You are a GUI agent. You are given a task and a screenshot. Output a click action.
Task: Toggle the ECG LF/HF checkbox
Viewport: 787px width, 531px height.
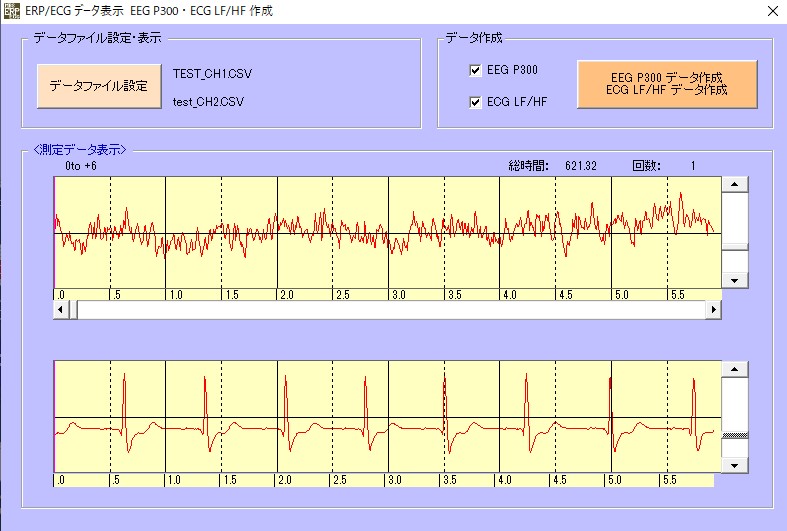pyautogui.click(x=475, y=101)
